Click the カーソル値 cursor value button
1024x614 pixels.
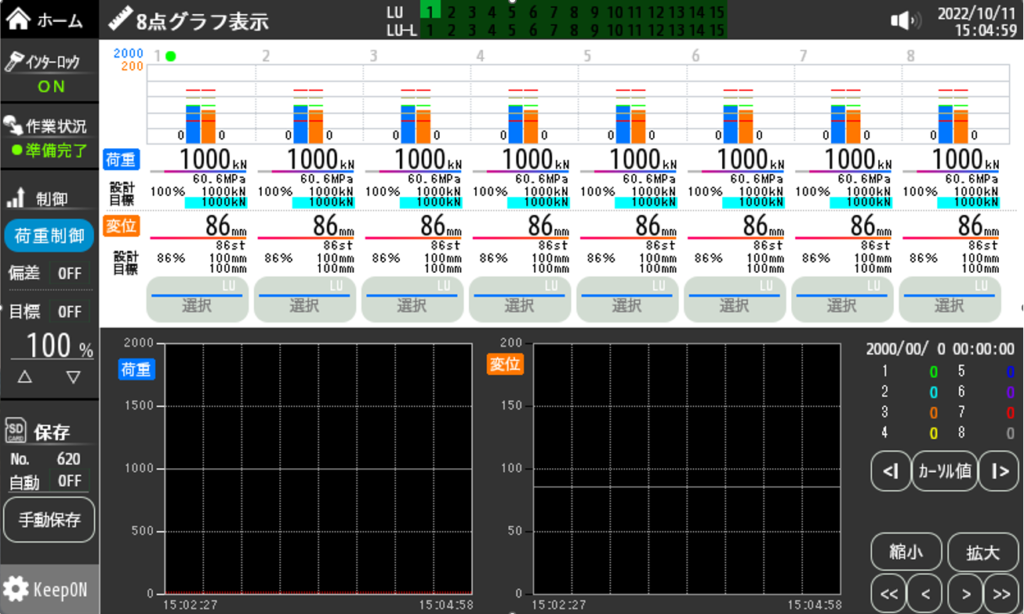pyautogui.click(x=945, y=471)
